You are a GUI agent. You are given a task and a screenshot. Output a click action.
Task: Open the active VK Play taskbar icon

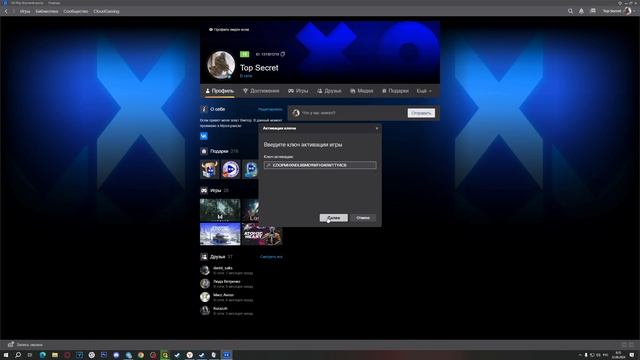click(226, 355)
